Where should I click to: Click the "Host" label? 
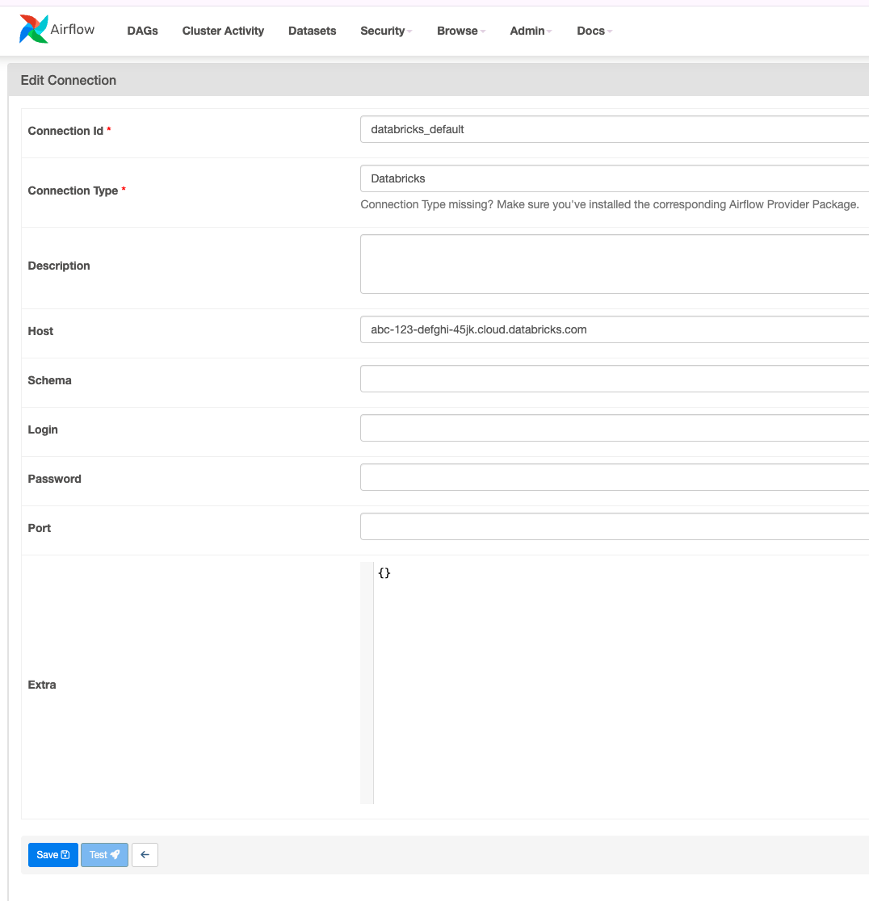tap(40, 331)
